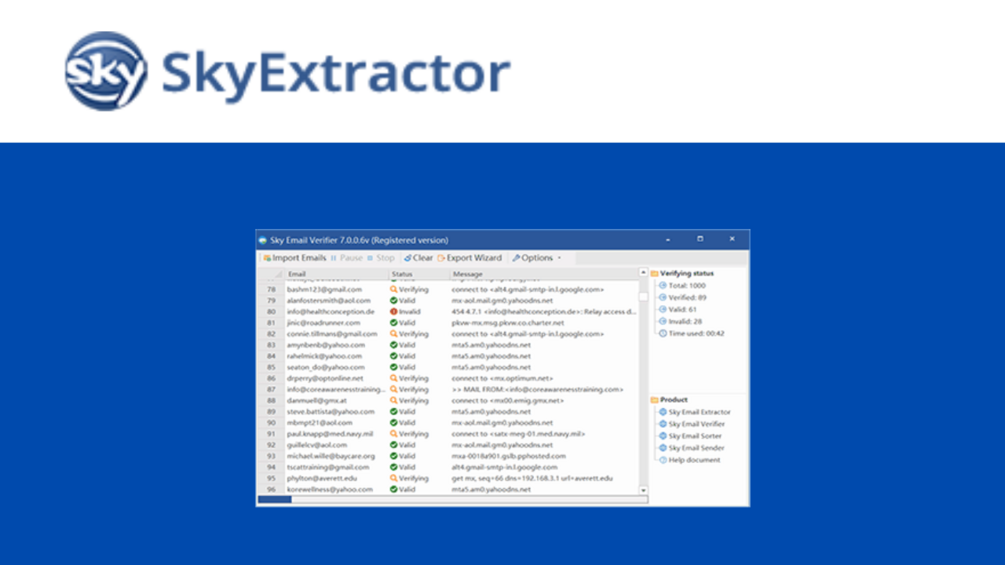
Task: Click the Sky Email Verifier title bar app icon
Action: (263, 240)
